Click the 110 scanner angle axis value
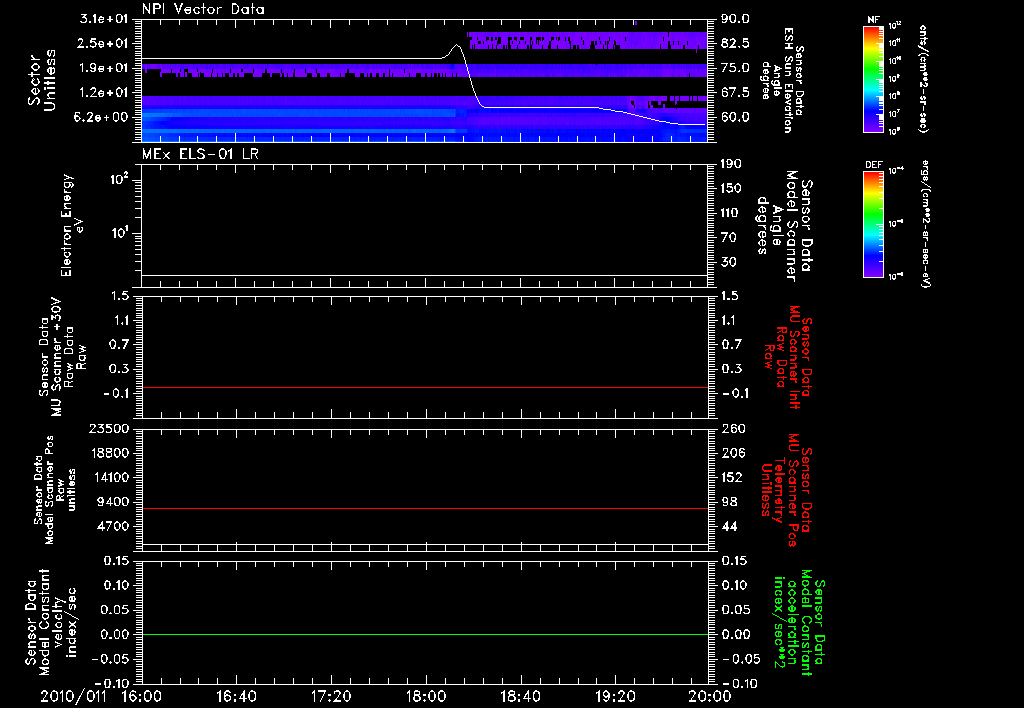The image size is (1024, 708). click(731, 213)
